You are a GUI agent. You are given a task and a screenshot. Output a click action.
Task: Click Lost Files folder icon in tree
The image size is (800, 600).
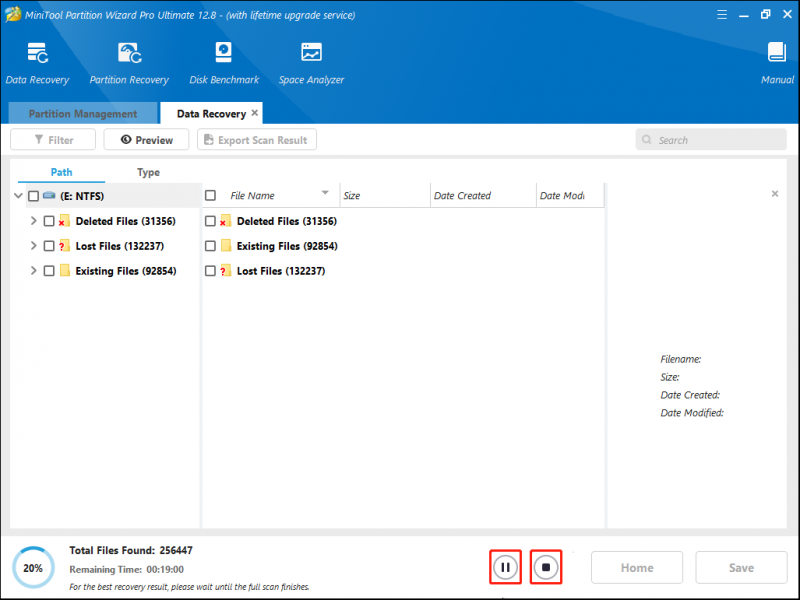tap(64, 246)
